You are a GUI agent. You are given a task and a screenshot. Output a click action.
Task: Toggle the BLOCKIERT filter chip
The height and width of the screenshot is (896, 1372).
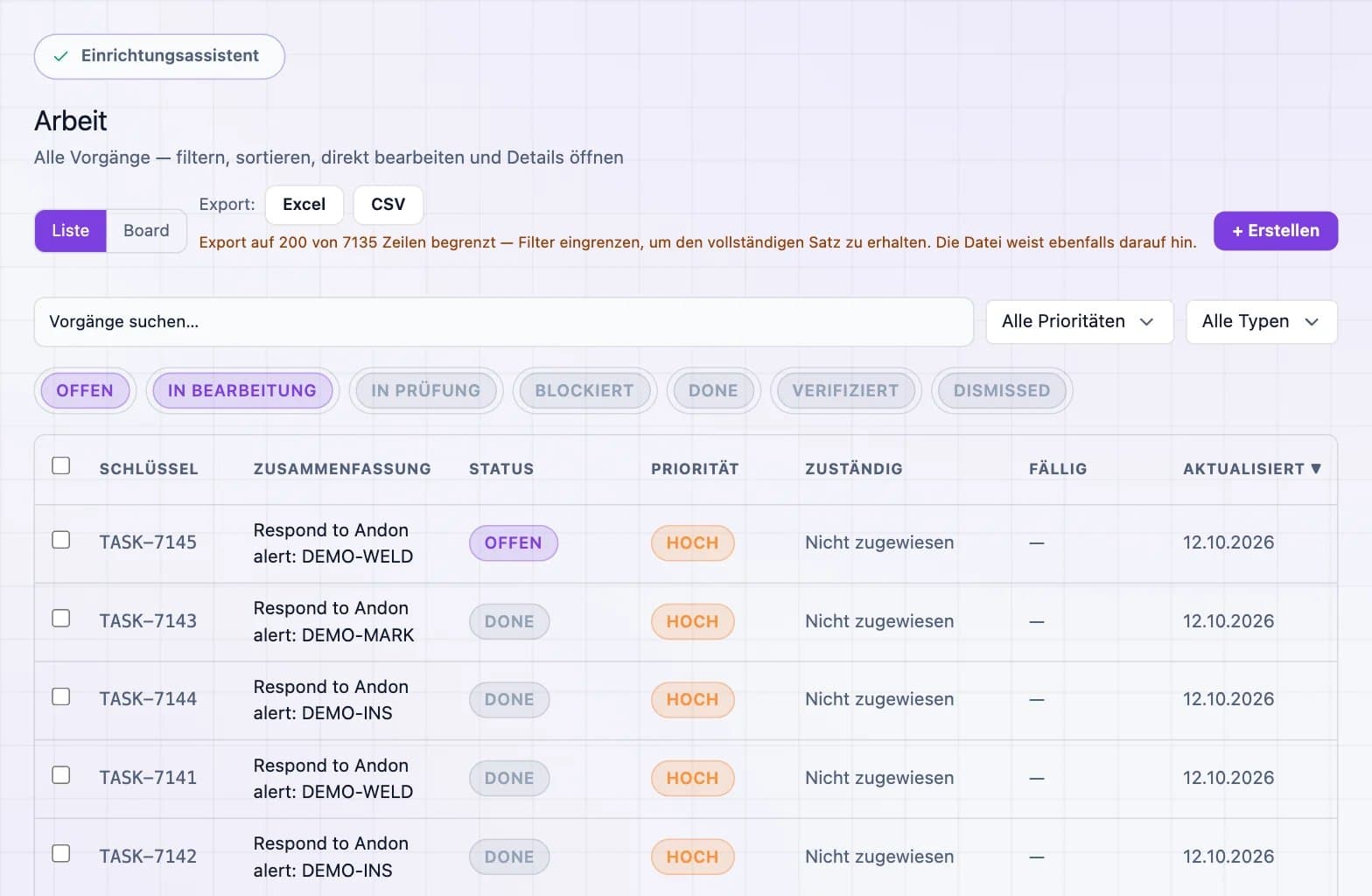tap(584, 390)
